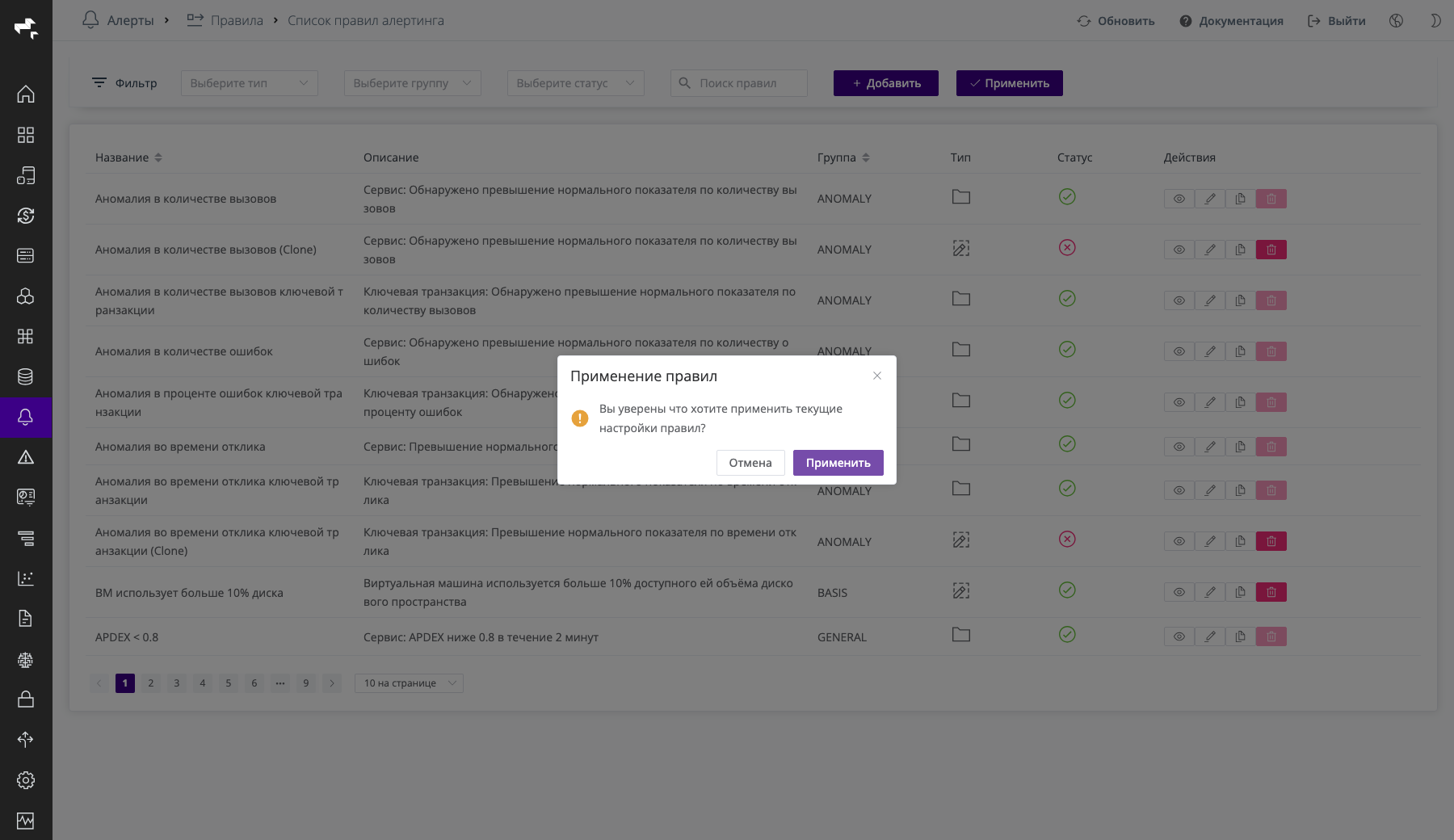Go to next page arrow in pagination
The width and height of the screenshot is (1454, 840).
pos(332,683)
